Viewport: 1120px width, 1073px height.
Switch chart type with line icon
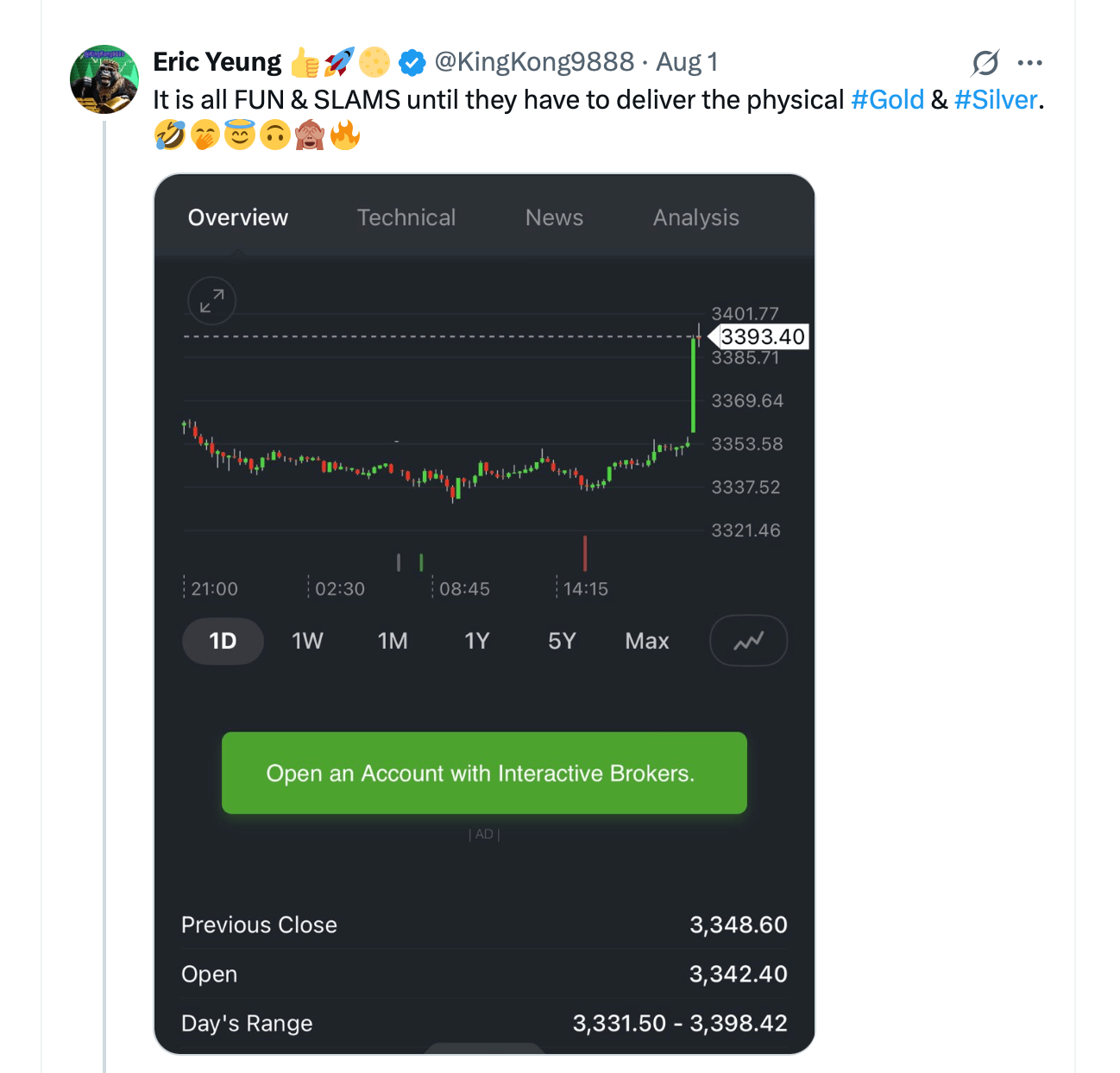pos(748,641)
